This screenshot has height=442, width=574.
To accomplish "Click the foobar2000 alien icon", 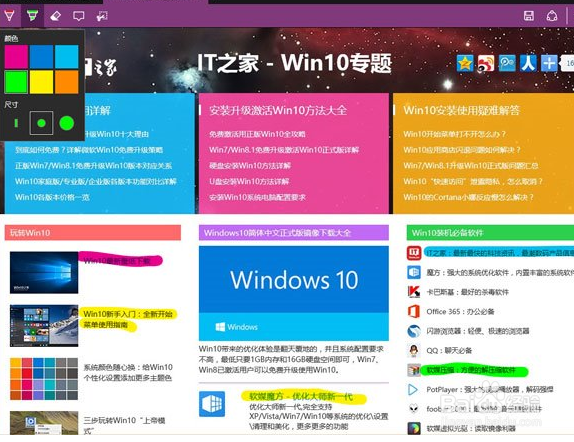I will coord(414,409).
